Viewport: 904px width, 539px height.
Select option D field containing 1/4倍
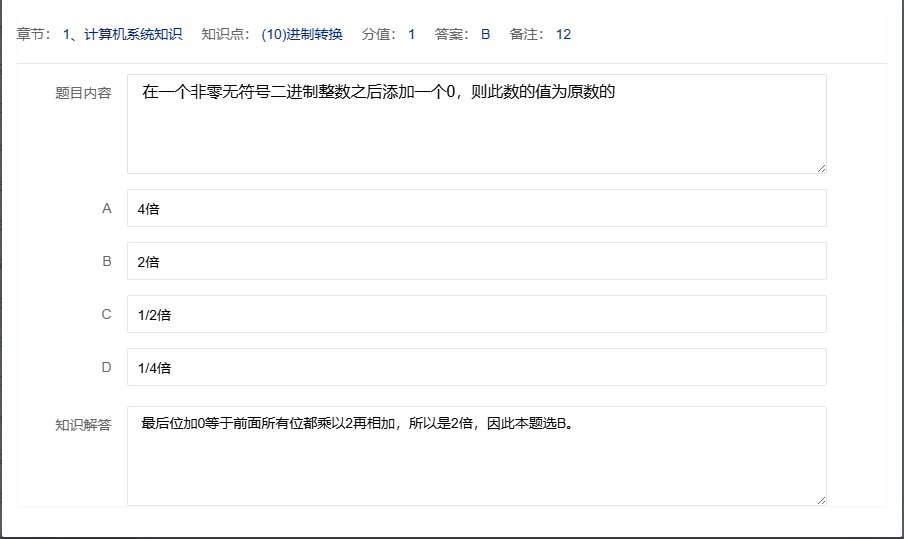click(x=476, y=367)
